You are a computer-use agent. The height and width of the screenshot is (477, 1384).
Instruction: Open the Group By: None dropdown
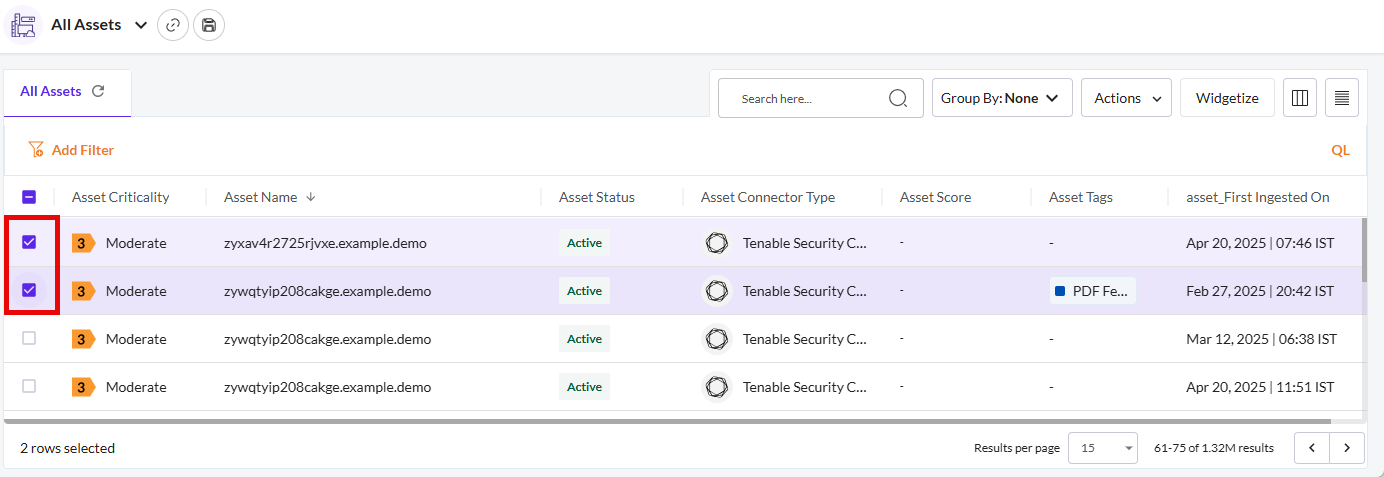(x=1002, y=98)
